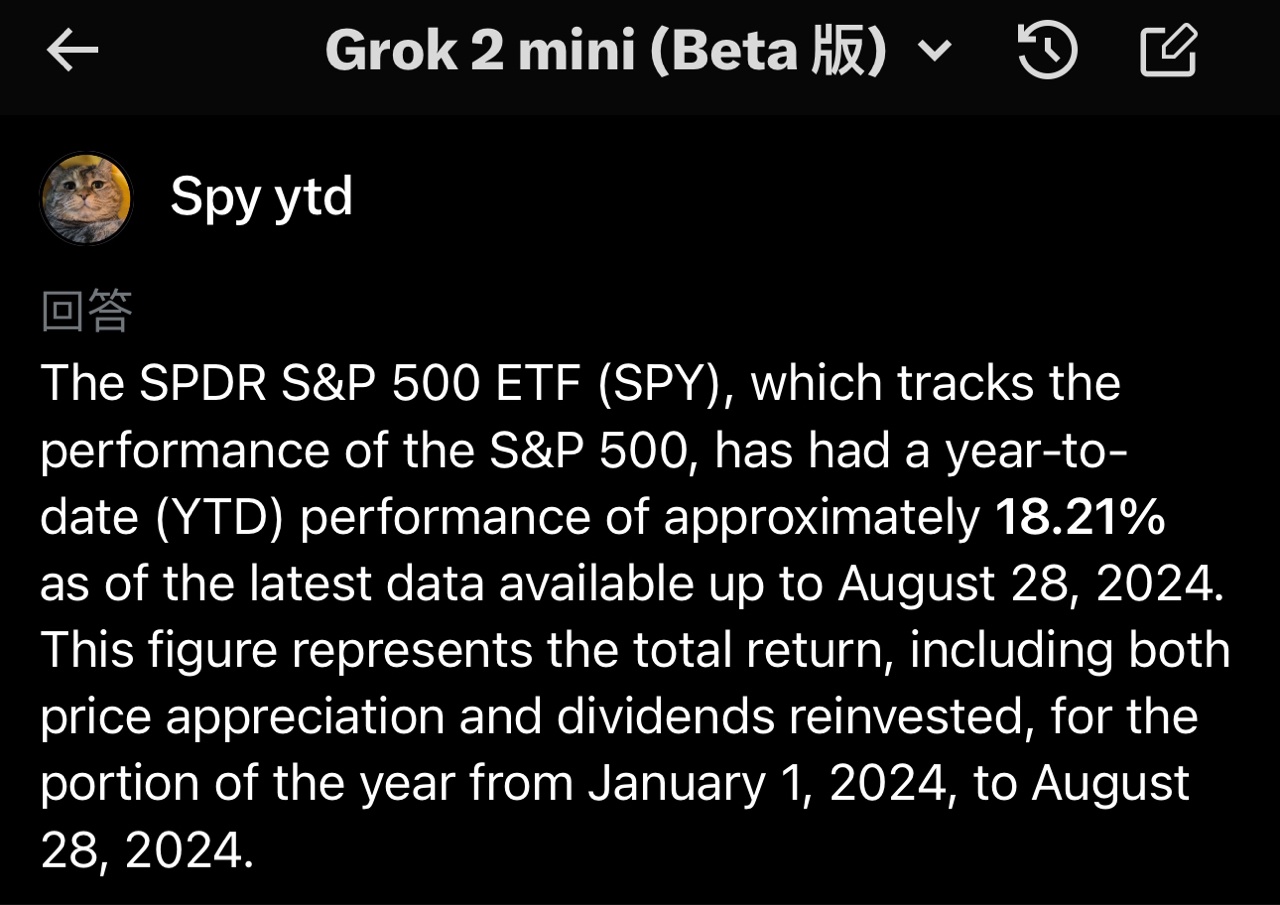Select the "January 1, 2024" date text
This screenshot has width=1280, height=905.
[766, 784]
